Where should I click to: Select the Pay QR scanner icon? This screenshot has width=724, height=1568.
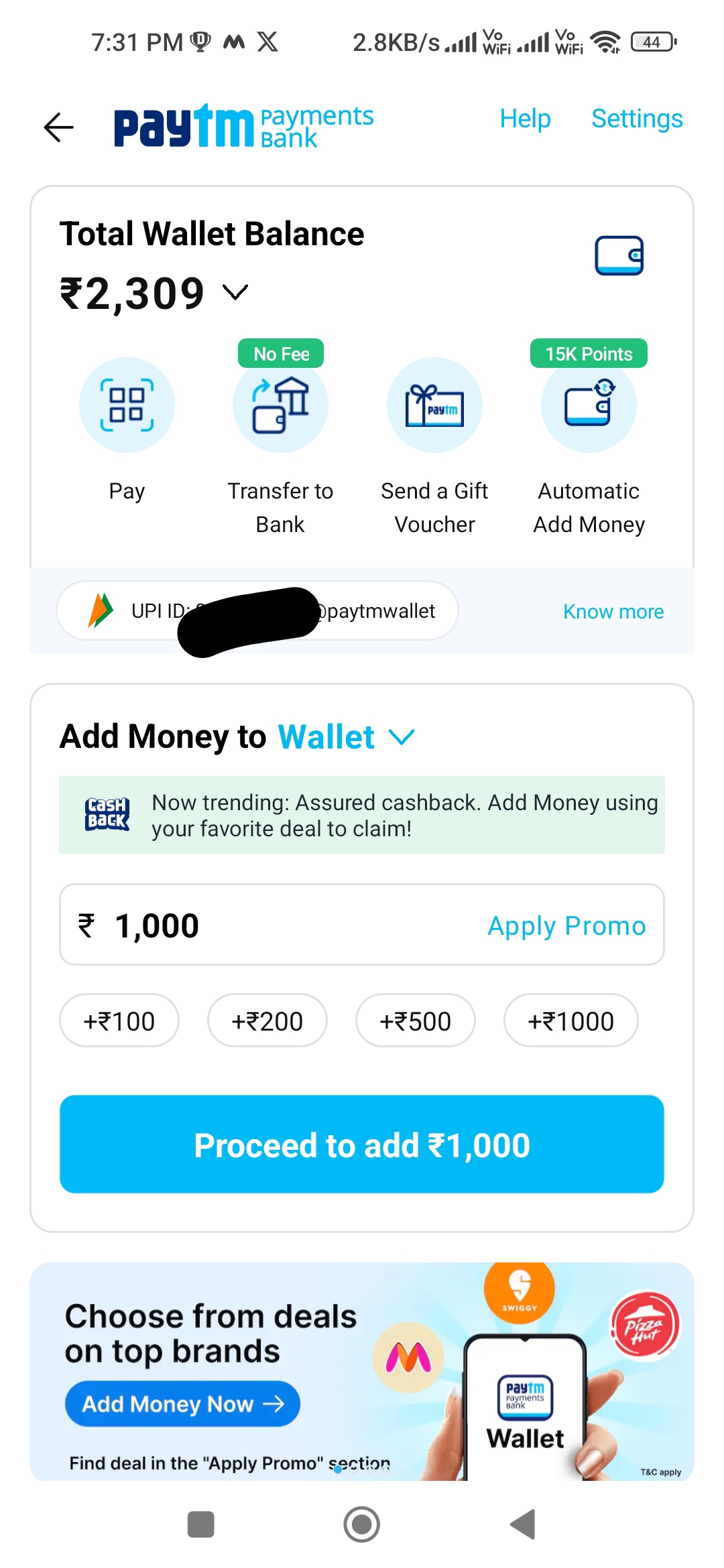127,404
